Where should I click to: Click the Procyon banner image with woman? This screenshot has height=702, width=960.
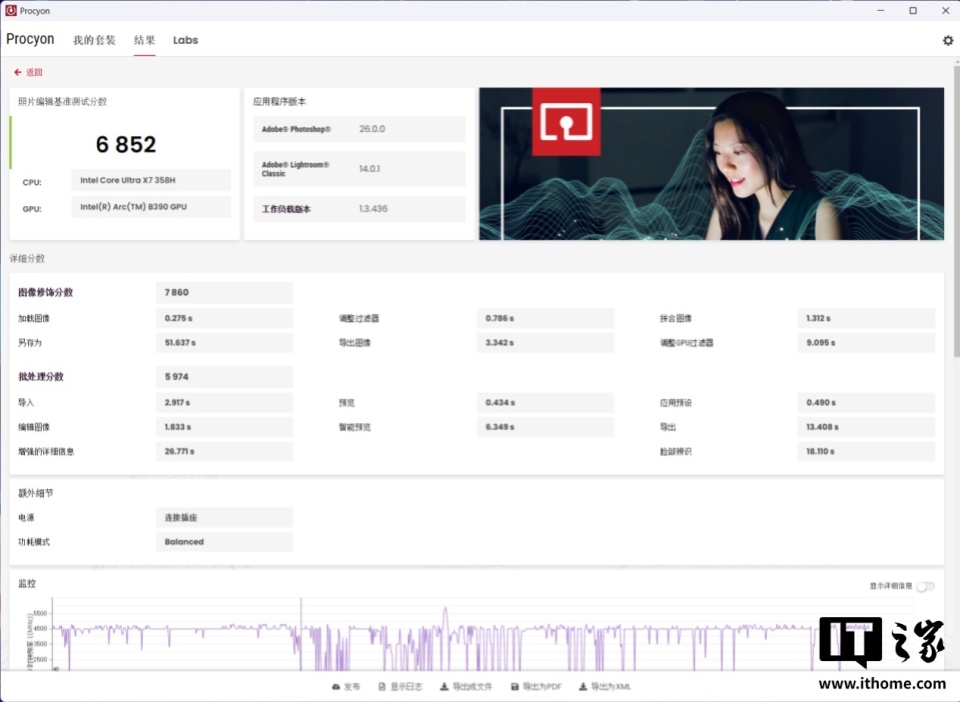[711, 163]
